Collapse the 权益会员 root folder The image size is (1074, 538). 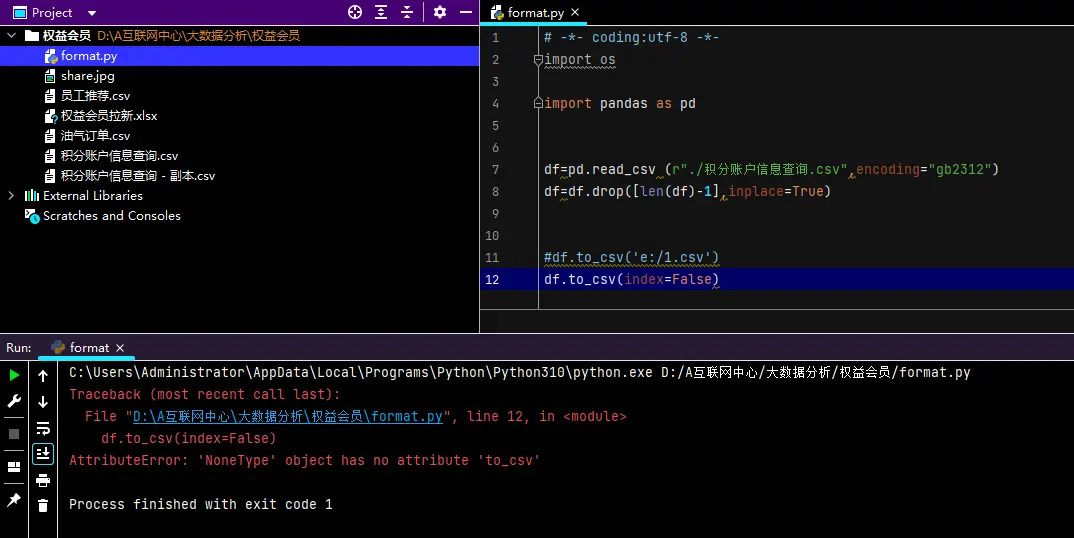tap(12, 36)
